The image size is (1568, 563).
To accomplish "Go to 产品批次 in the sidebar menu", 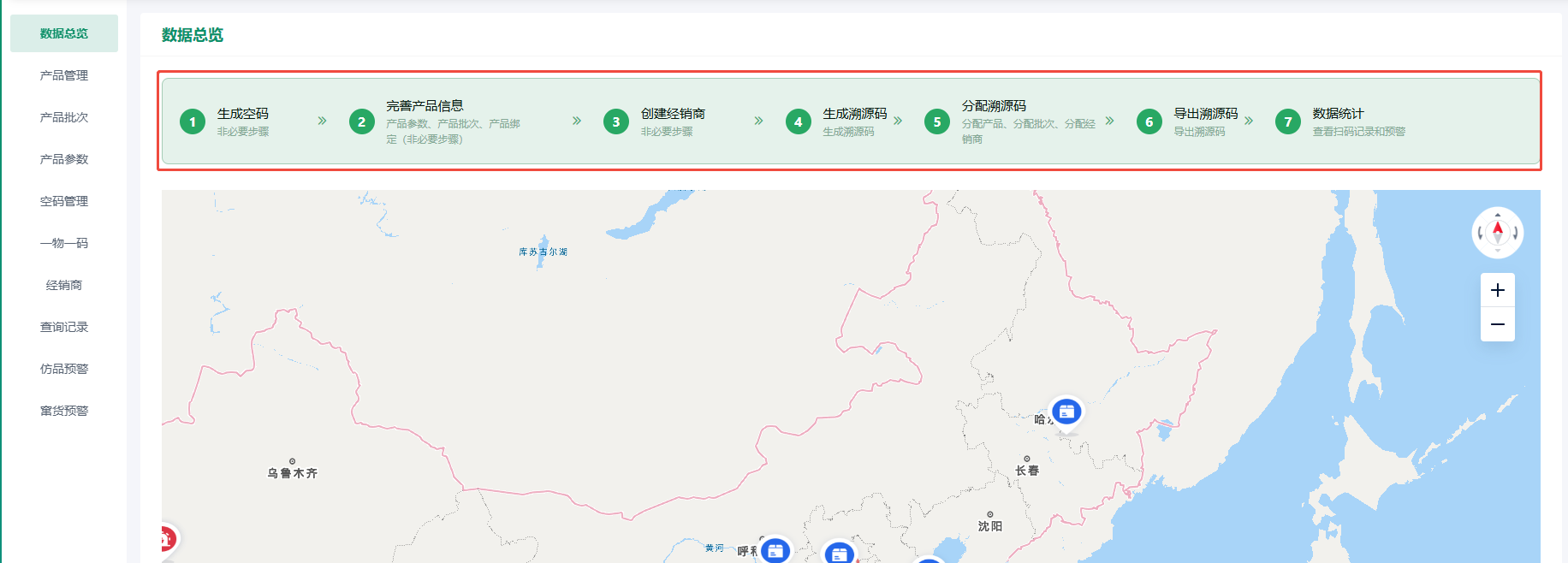I will [x=64, y=117].
